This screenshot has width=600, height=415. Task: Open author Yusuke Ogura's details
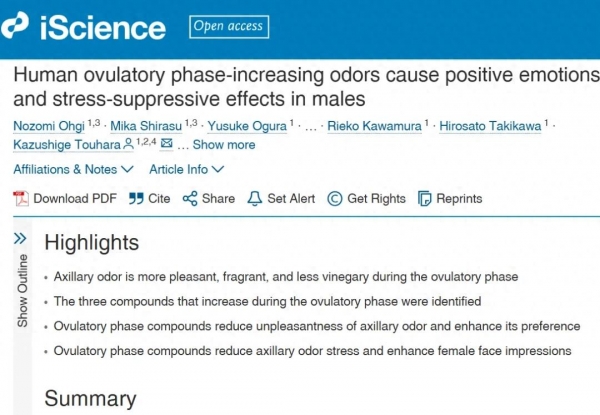pos(248,125)
